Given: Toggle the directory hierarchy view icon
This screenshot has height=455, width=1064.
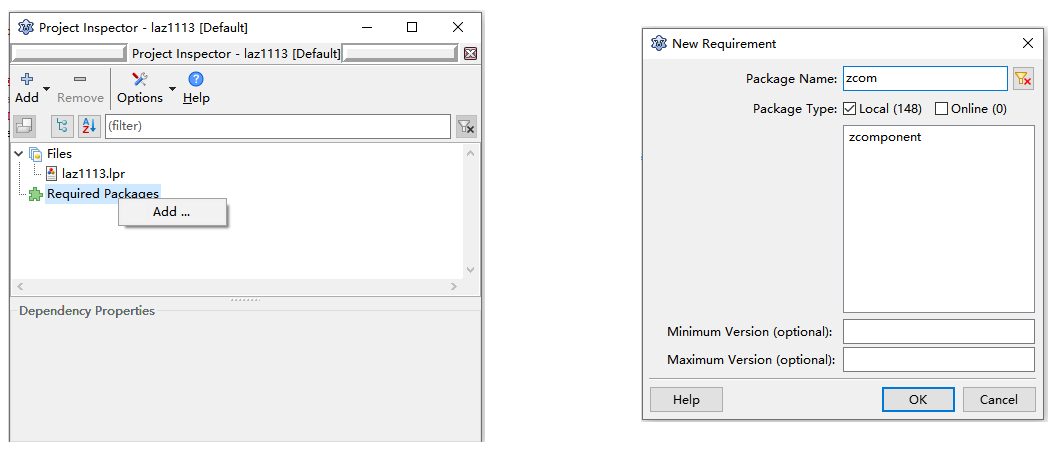Looking at the screenshot, I should (62, 126).
